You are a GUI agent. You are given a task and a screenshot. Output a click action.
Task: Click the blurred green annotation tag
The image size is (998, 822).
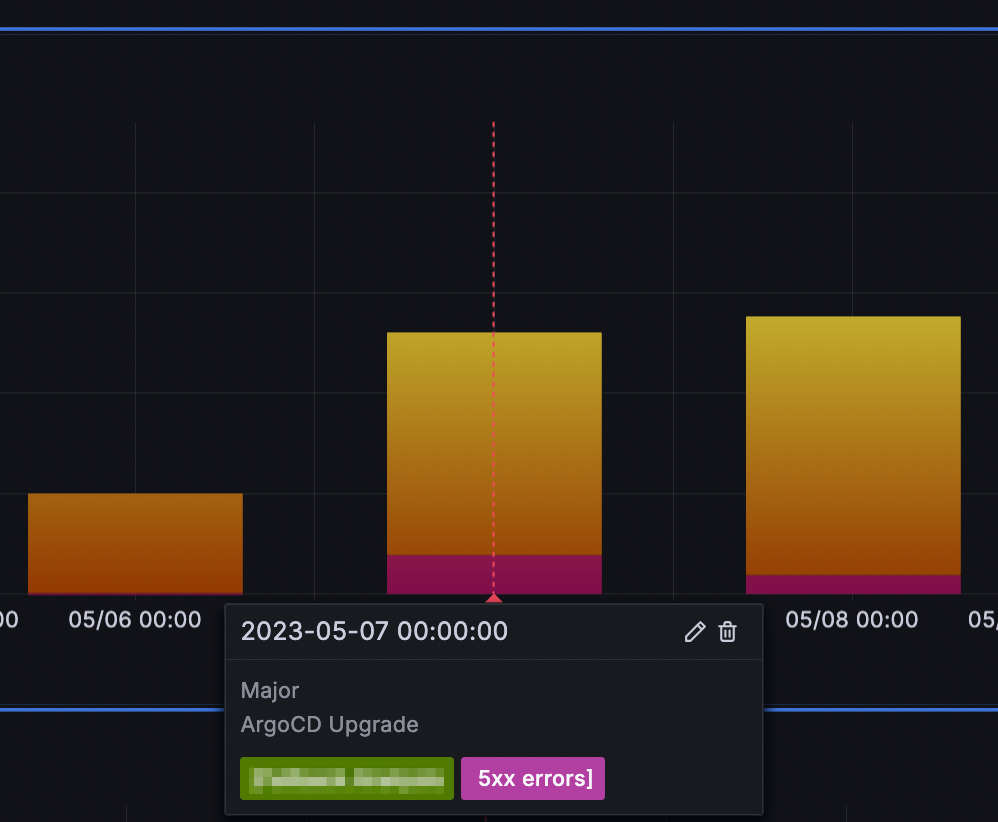click(347, 778)
